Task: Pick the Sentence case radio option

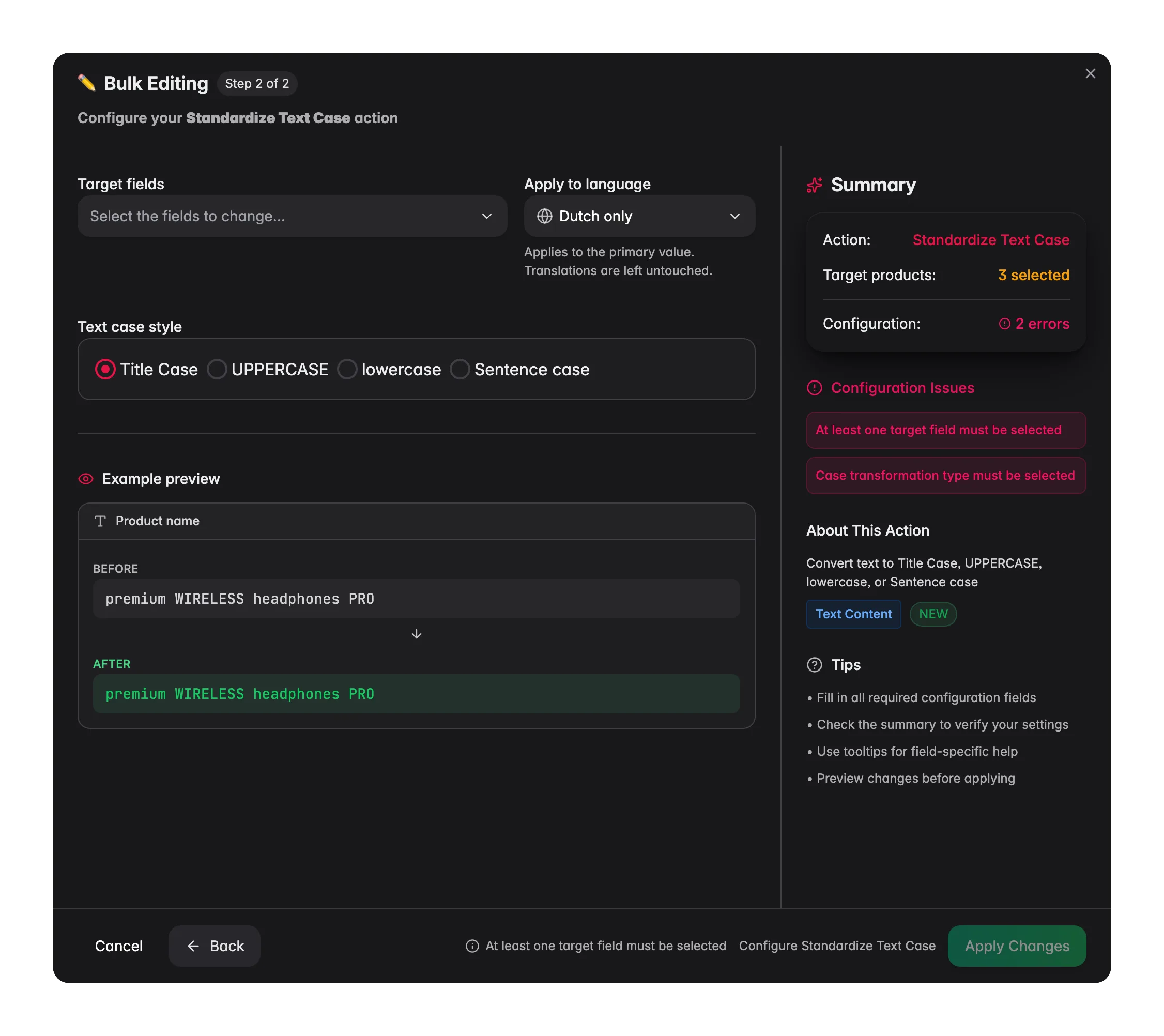Action: 460,370
